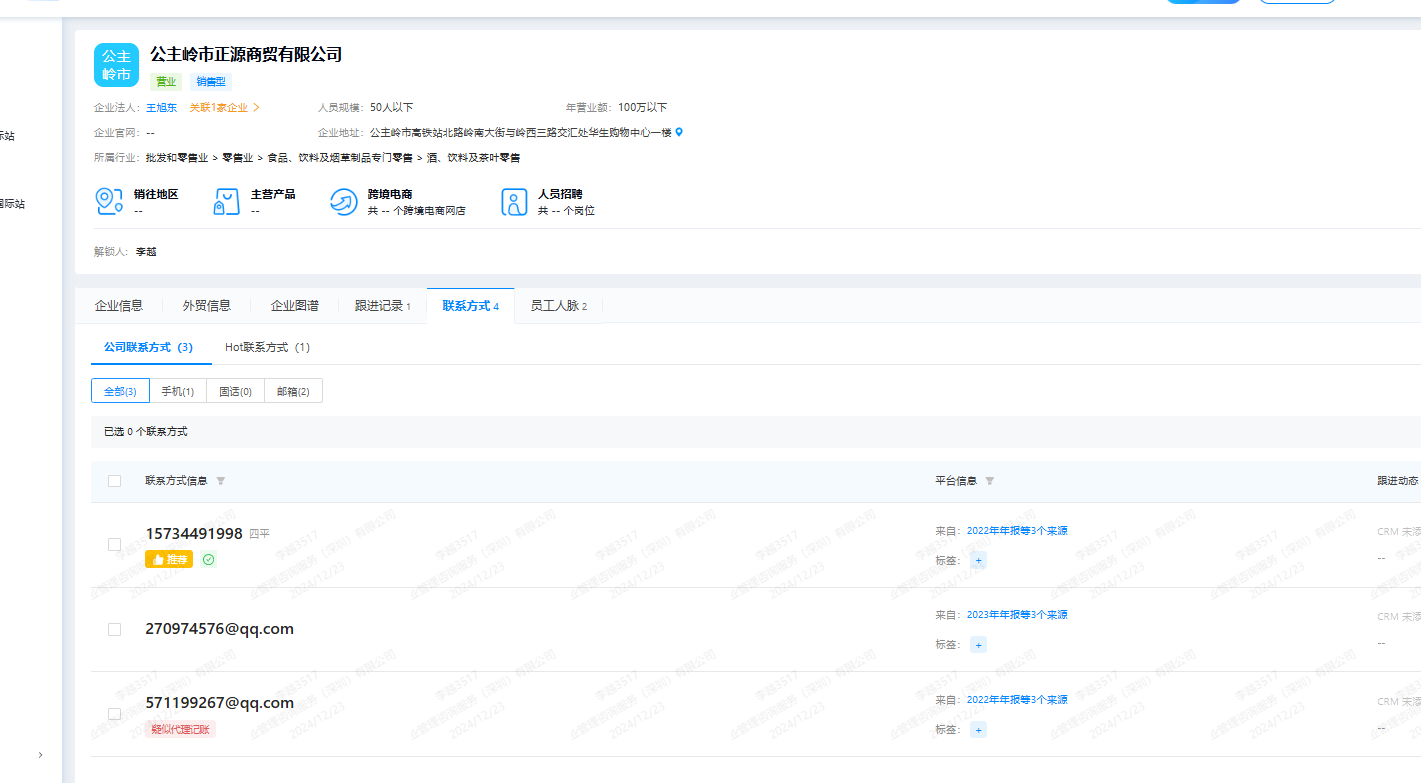Click the filter icon next to 联系方式信息
The height and width of the screenshot is (783, 1421).
click(x=221, y=481)
